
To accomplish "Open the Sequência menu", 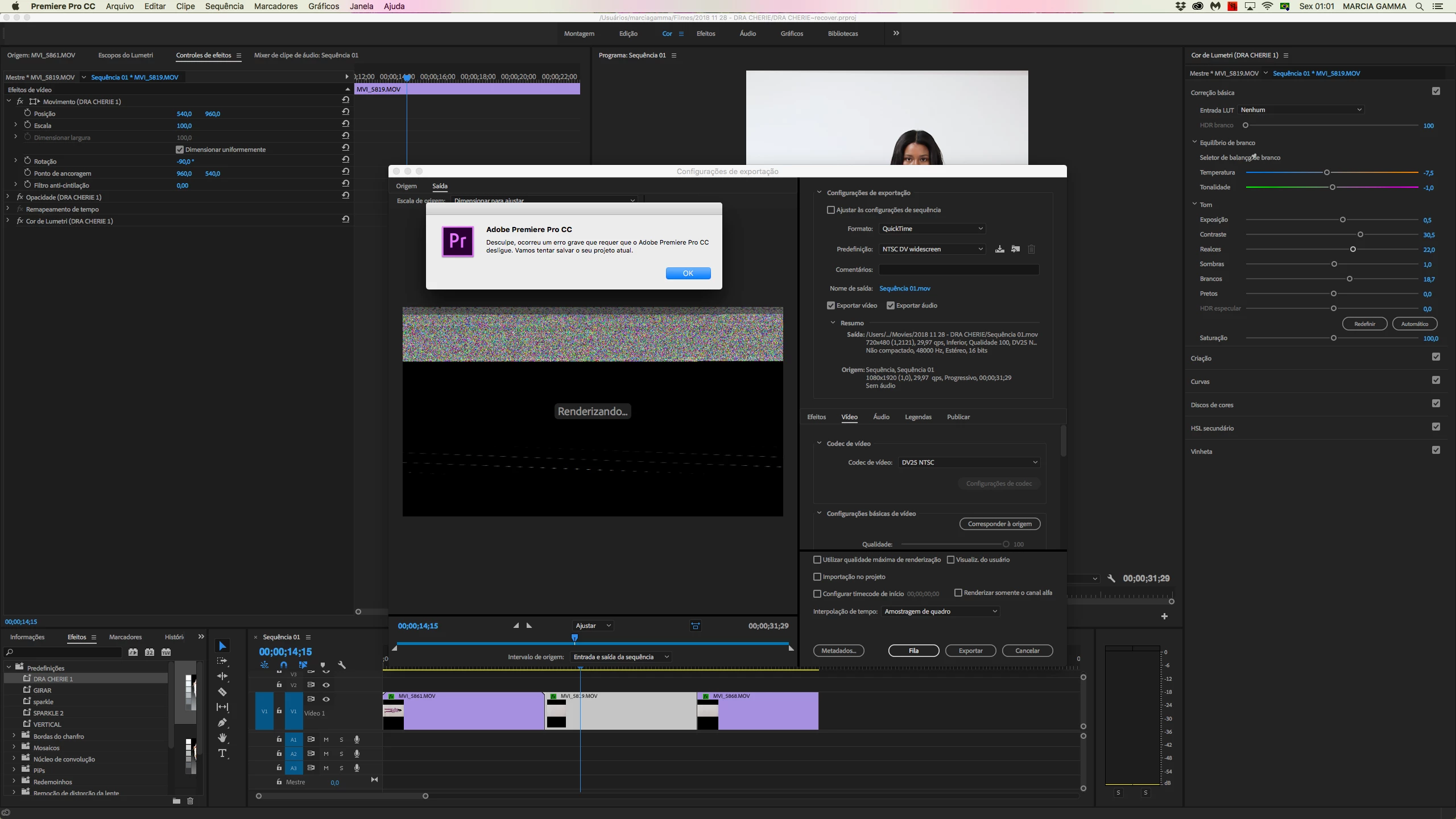I will pyautogui.click(x=224, y=6).
